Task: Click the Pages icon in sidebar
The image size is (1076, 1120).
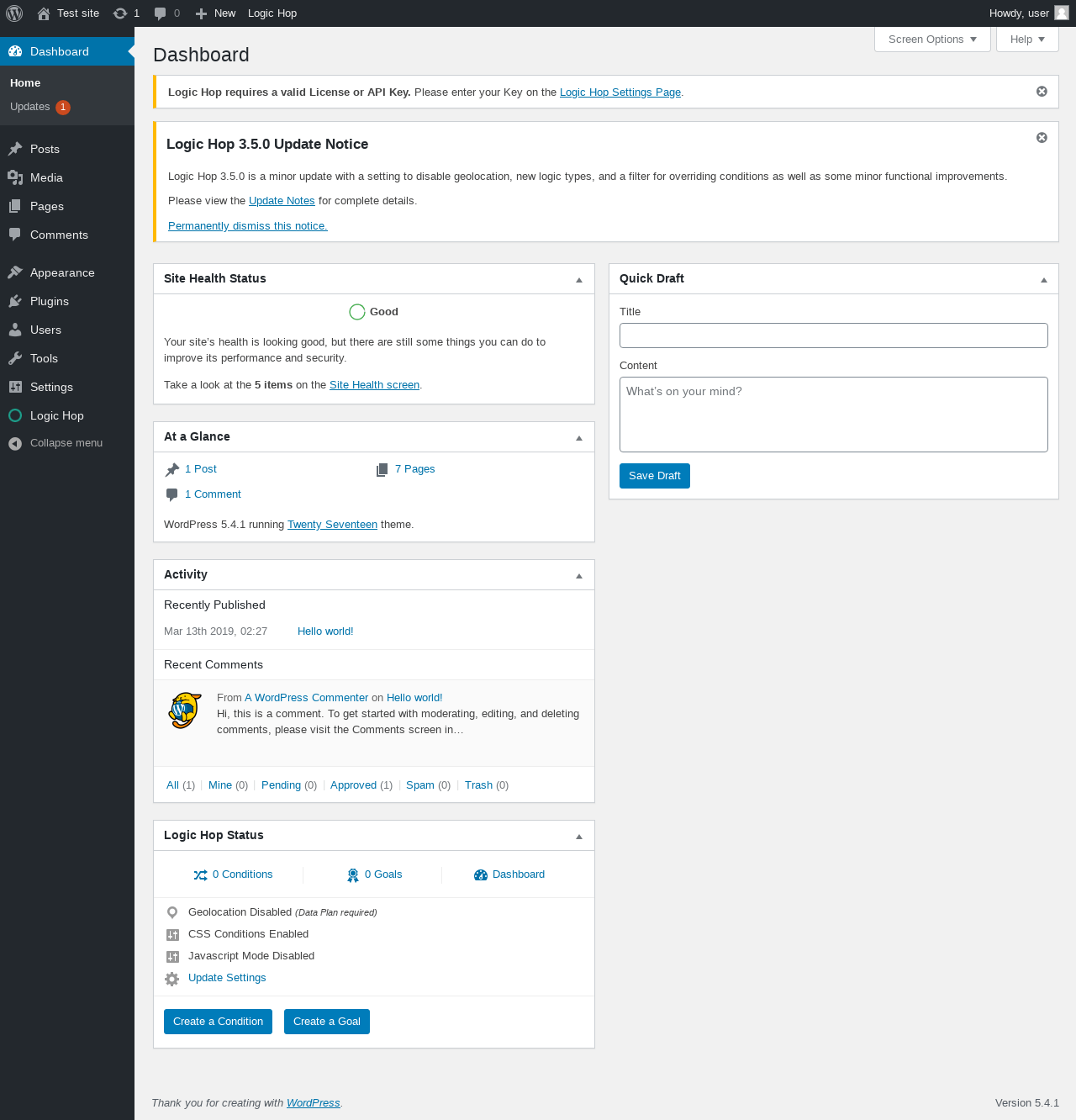Action: tap(15, 206)
